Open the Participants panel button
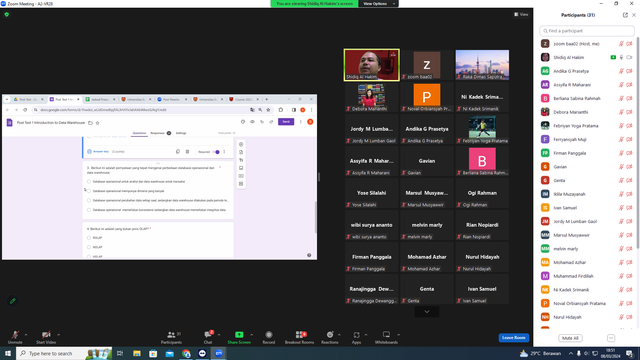640x360 pixels. pos(171,337)
